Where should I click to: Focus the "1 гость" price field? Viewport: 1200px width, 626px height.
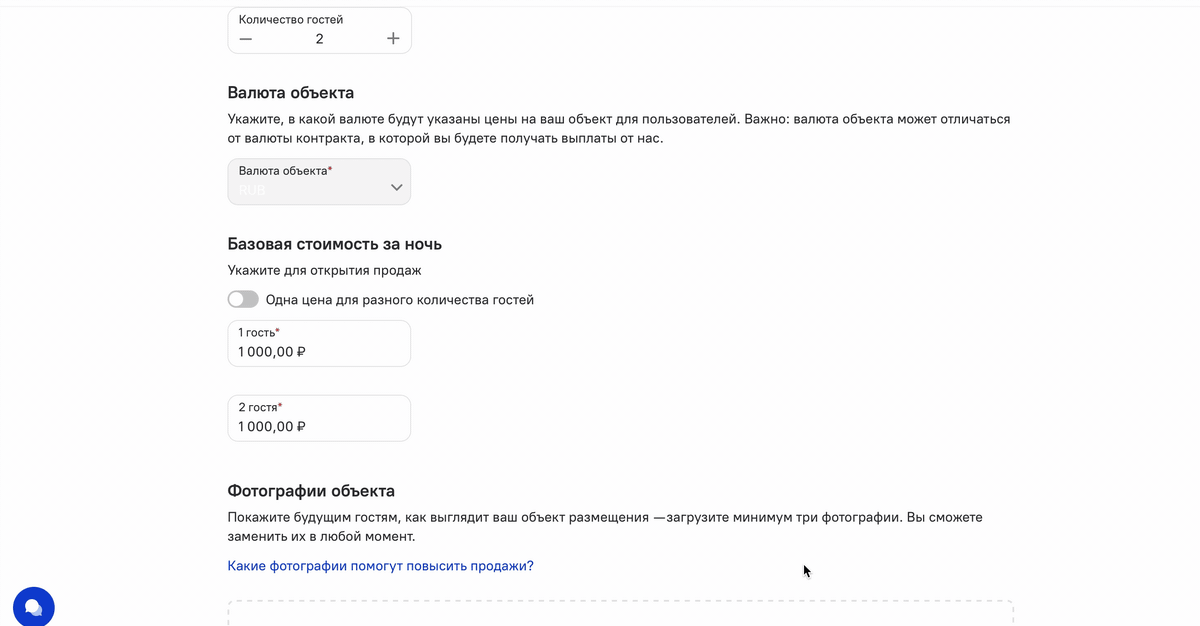click(319, 343)
